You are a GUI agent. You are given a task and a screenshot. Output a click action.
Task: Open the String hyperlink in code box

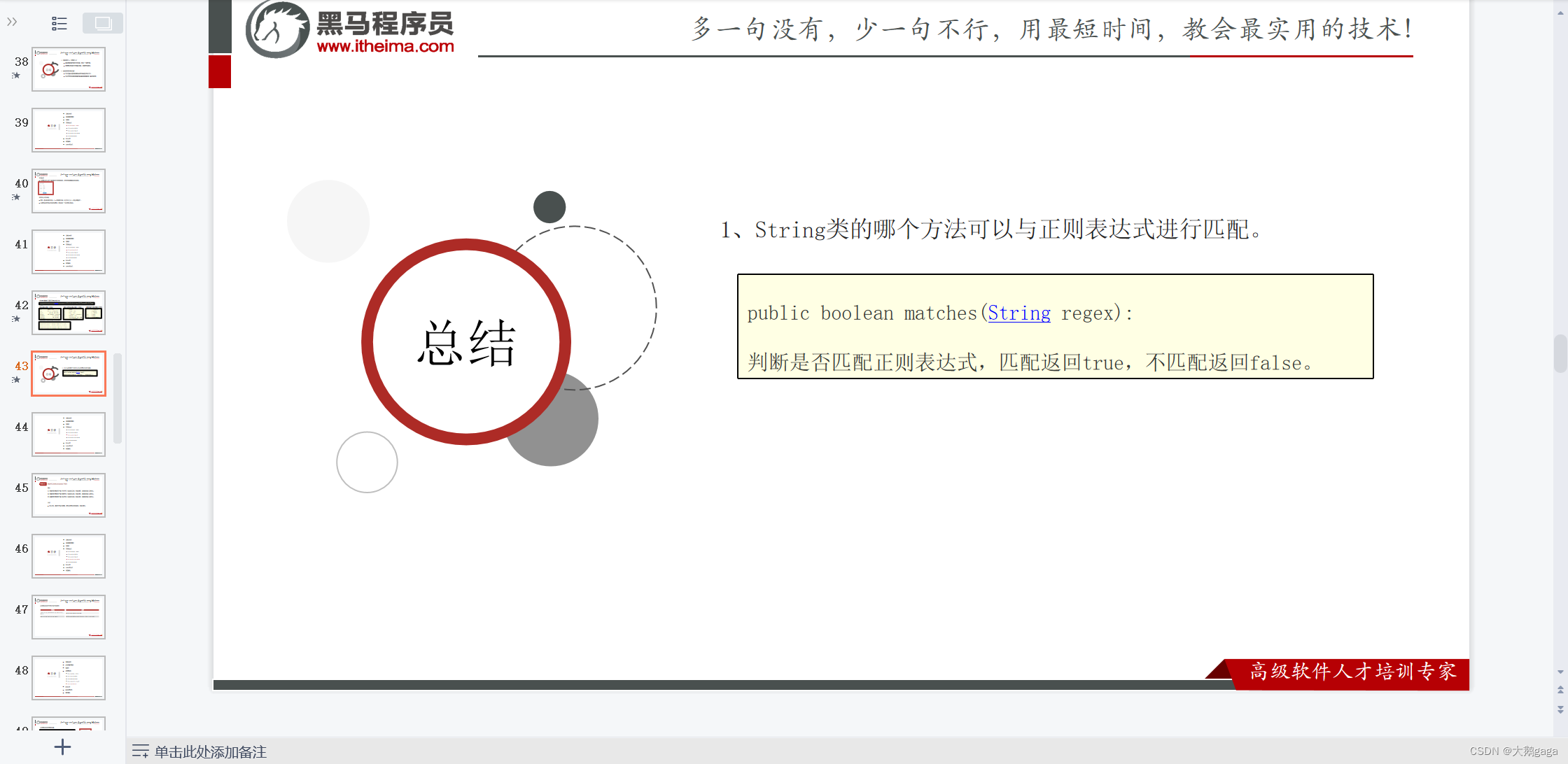click(1018, 313)
